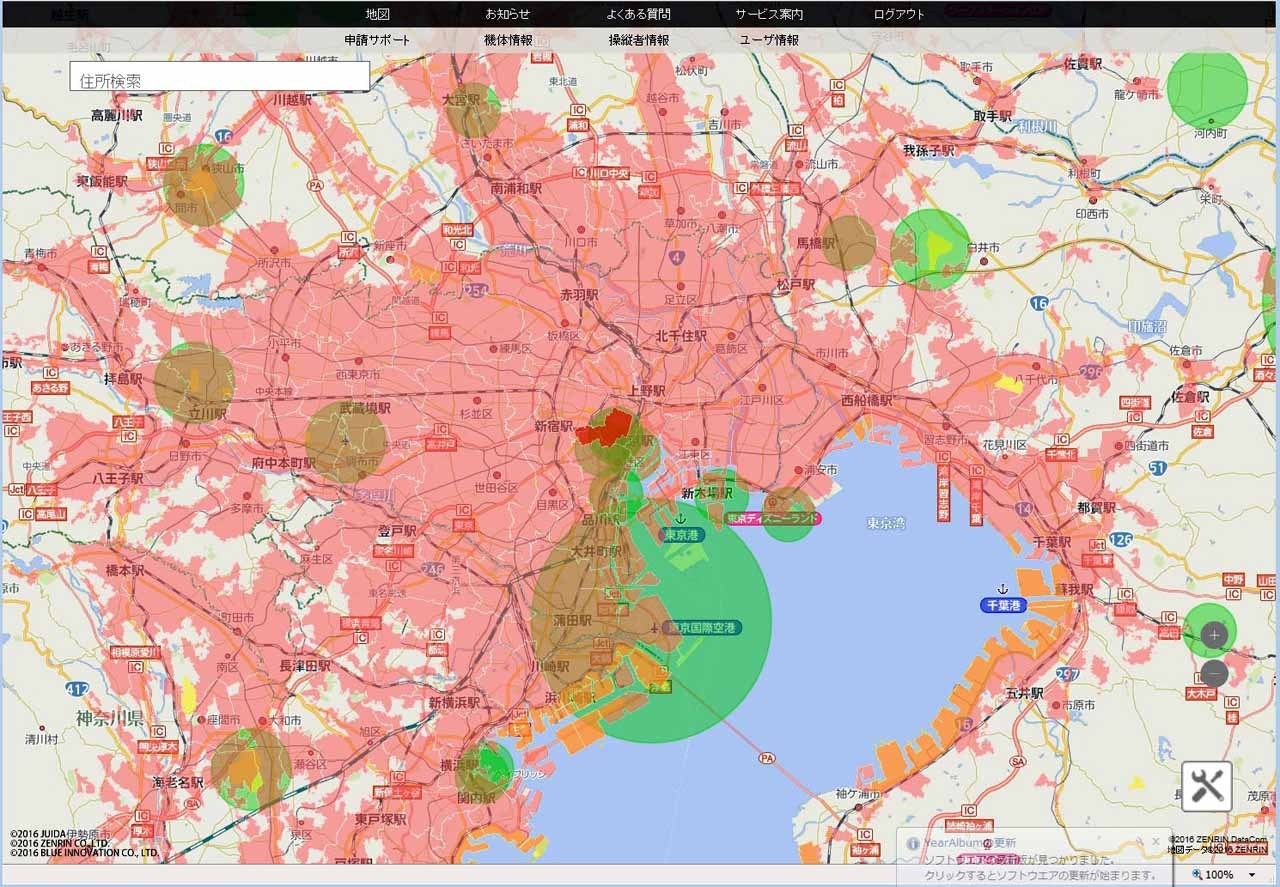
Task: Close the YearAlbum update notification
Action: (x=1156, y=842)
